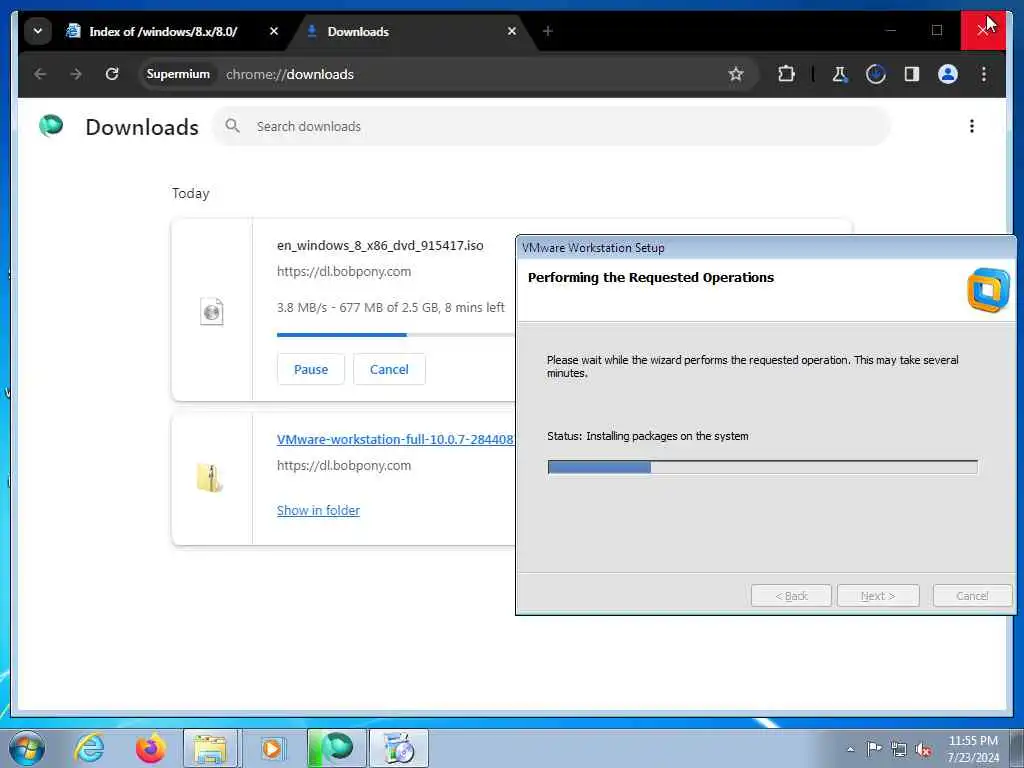This screenshot has width=1024, height=768.
Task: Launch Firefox from the taskbar
Action: (150, 748)
